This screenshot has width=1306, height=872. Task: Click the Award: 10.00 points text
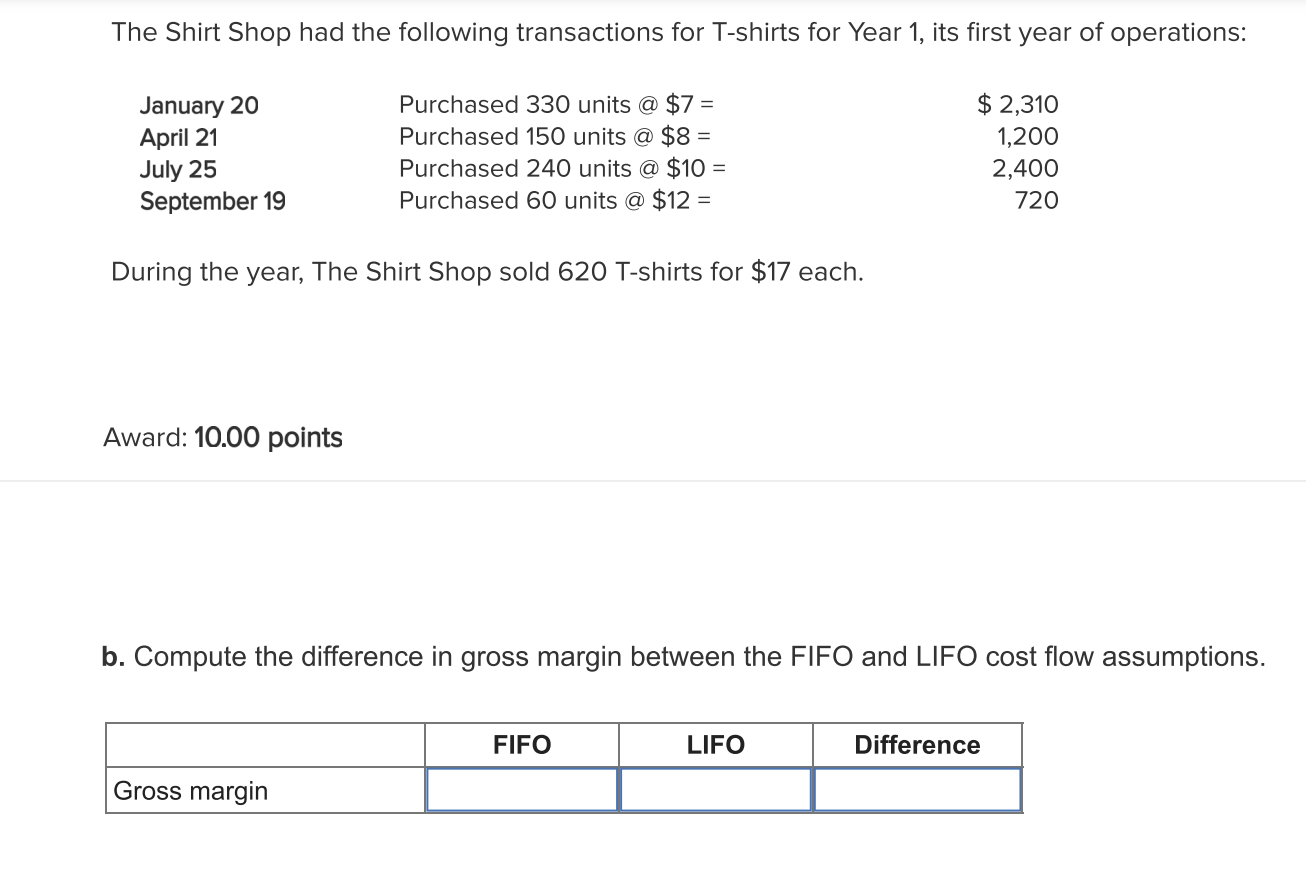click(x=222, y=437)
